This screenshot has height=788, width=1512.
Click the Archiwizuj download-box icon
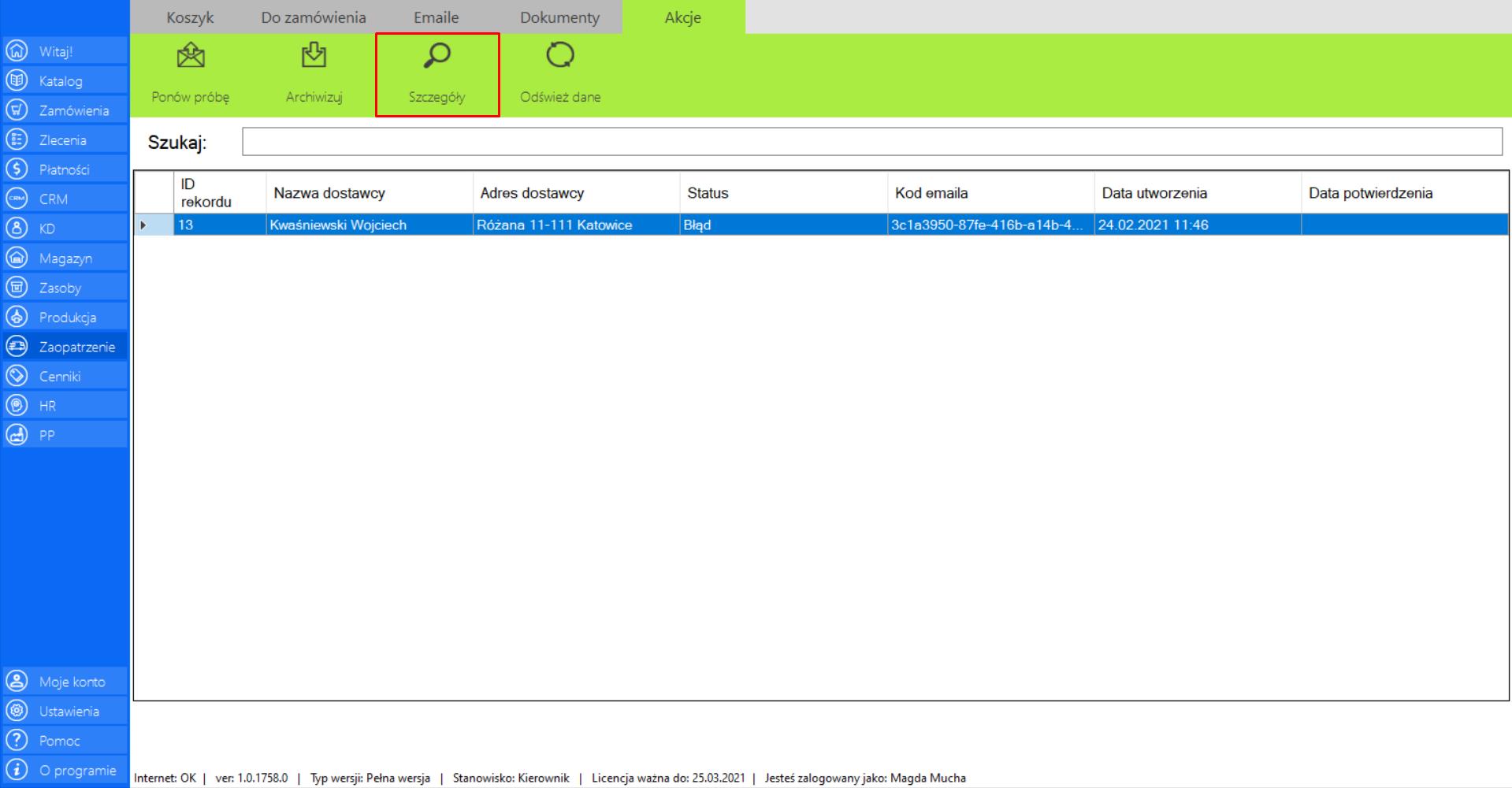click(314, 55)
